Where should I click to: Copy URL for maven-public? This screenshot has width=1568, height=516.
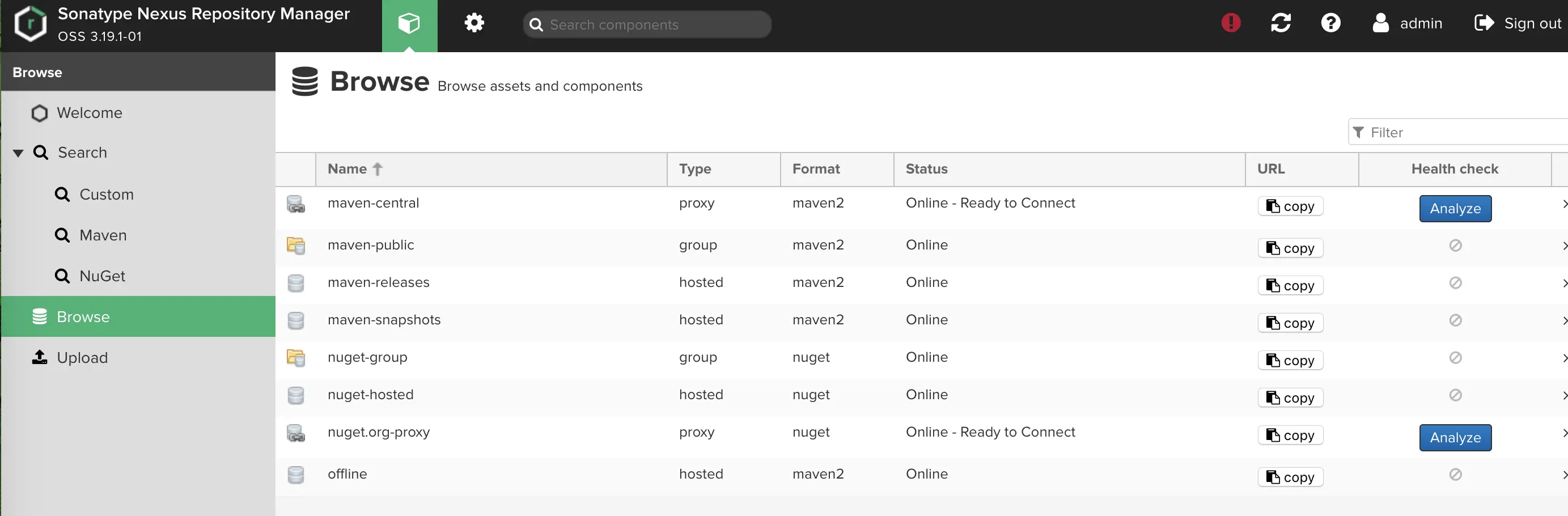pyautogui.click(x=1290, y=248)
